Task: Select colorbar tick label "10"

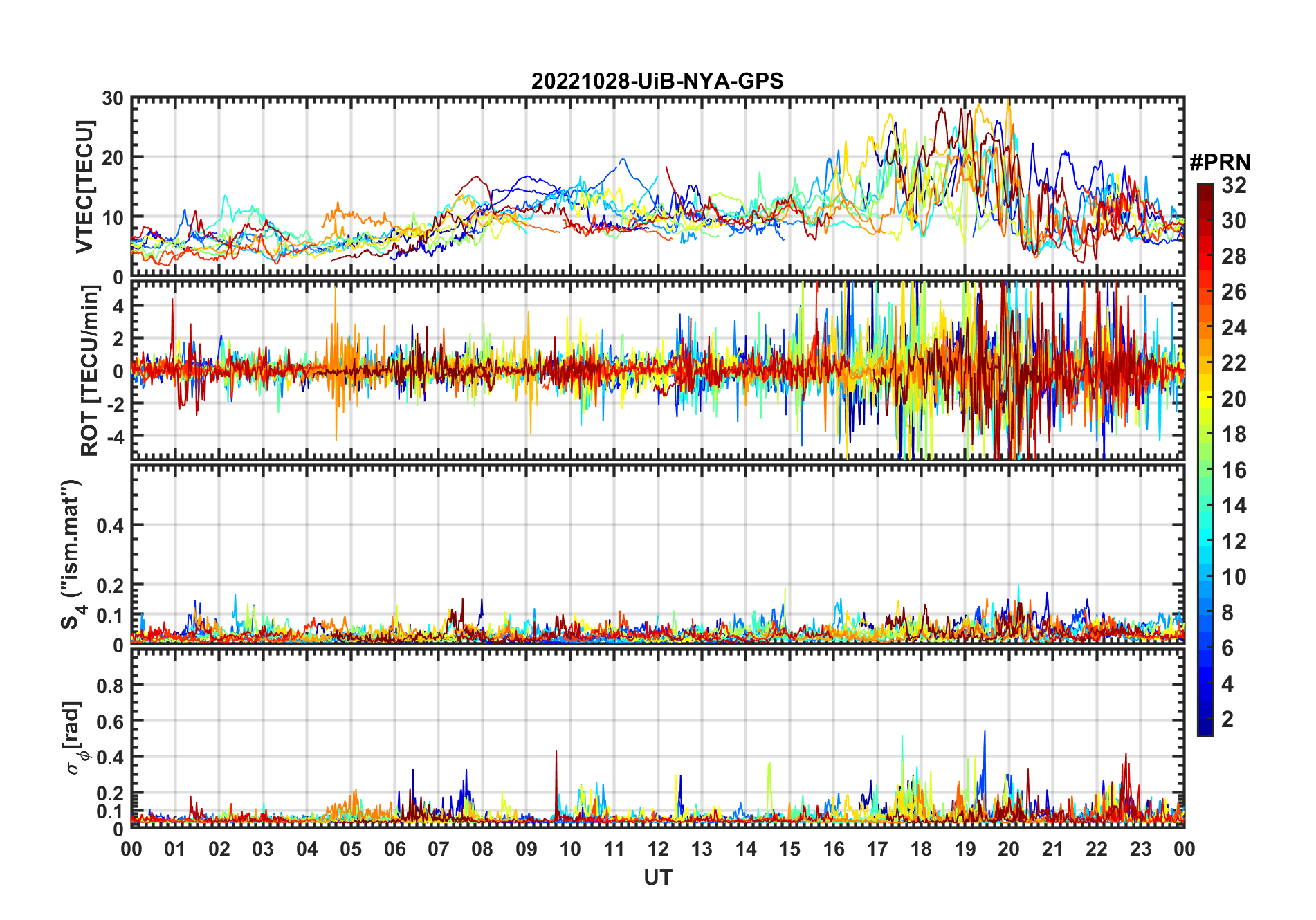Action: pyautogui.click(x=1234, y=577)
